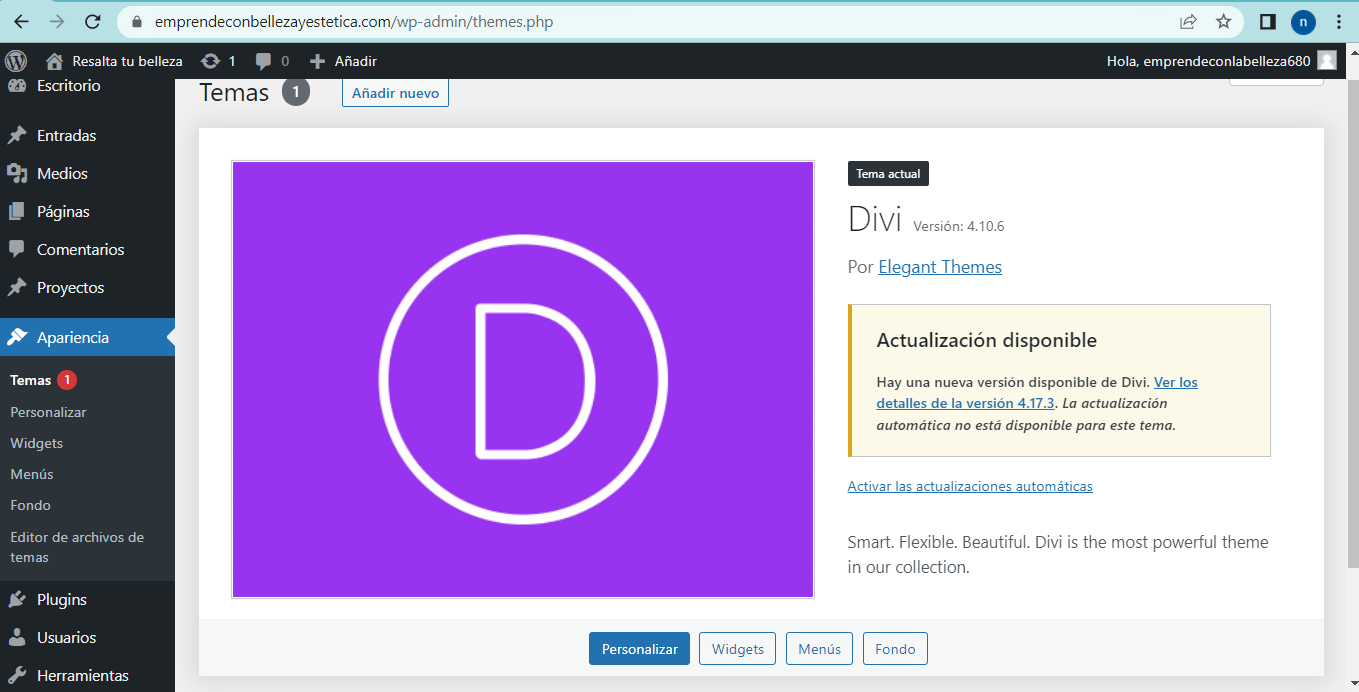Image resolution: width=1359 pixels, height=692 pixels.
Task: Visit site via Resalta tu belleza
Action: point(115,61)
